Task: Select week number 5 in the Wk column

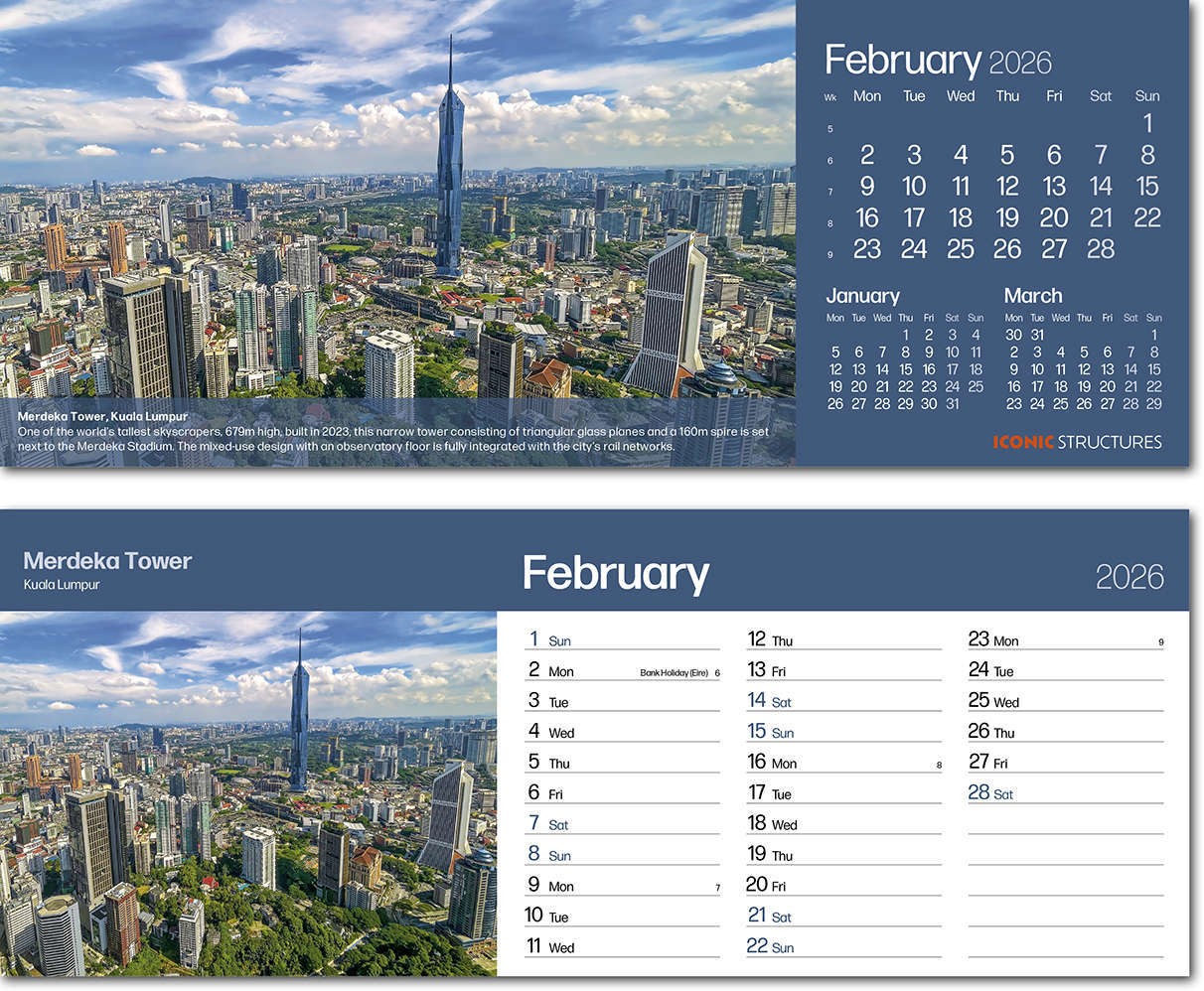Action: point(829,128)
